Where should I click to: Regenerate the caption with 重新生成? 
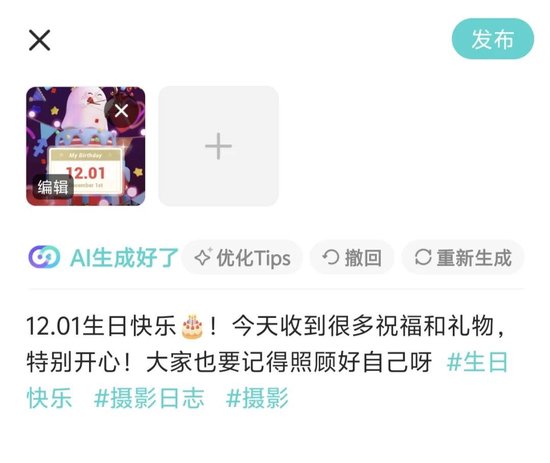point(463,258)
